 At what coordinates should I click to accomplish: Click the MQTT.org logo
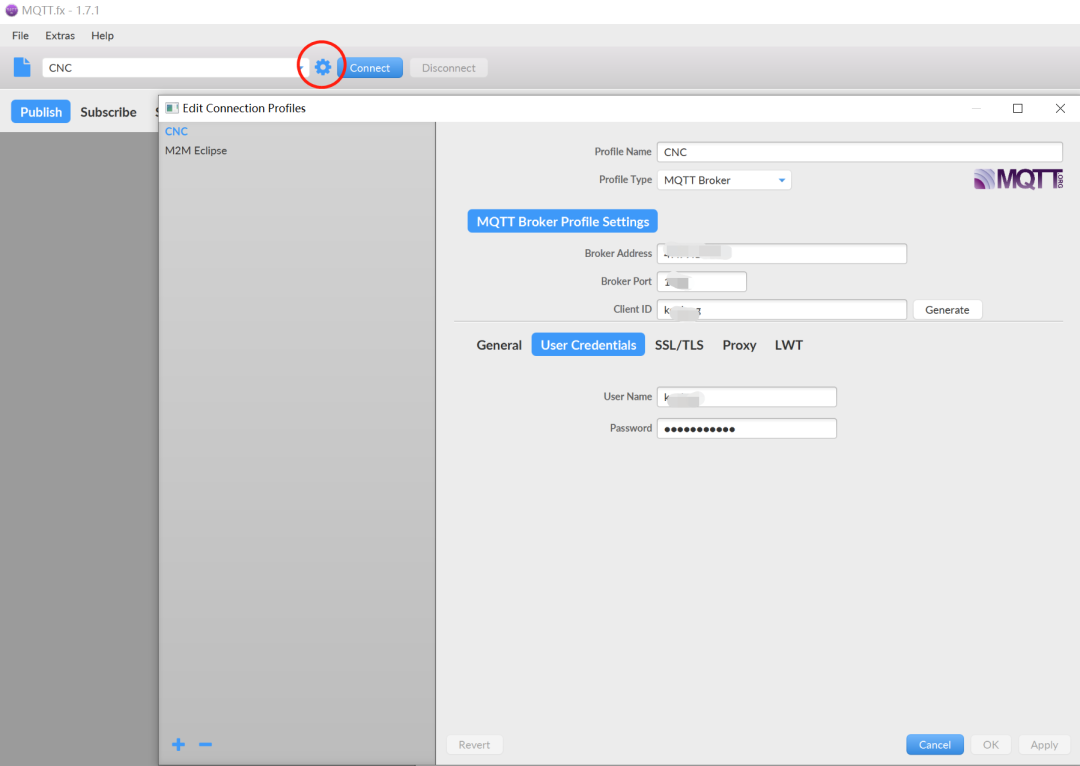[x=1018, y=179]
